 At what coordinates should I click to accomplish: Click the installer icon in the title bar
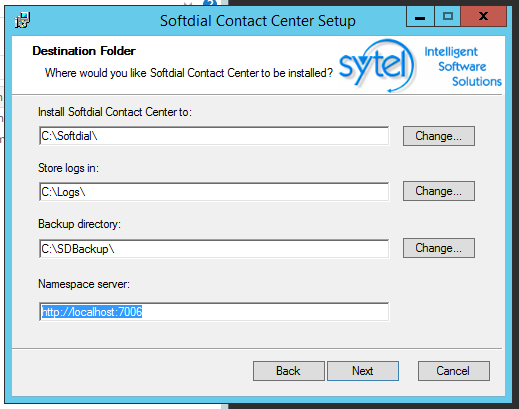[x=23, y=20]
